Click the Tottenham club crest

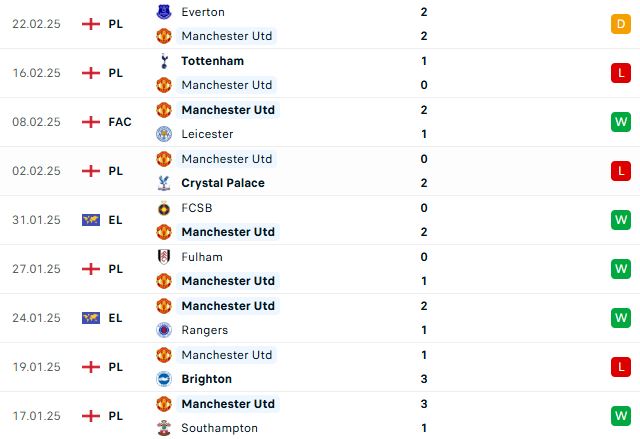coord(164,61)
